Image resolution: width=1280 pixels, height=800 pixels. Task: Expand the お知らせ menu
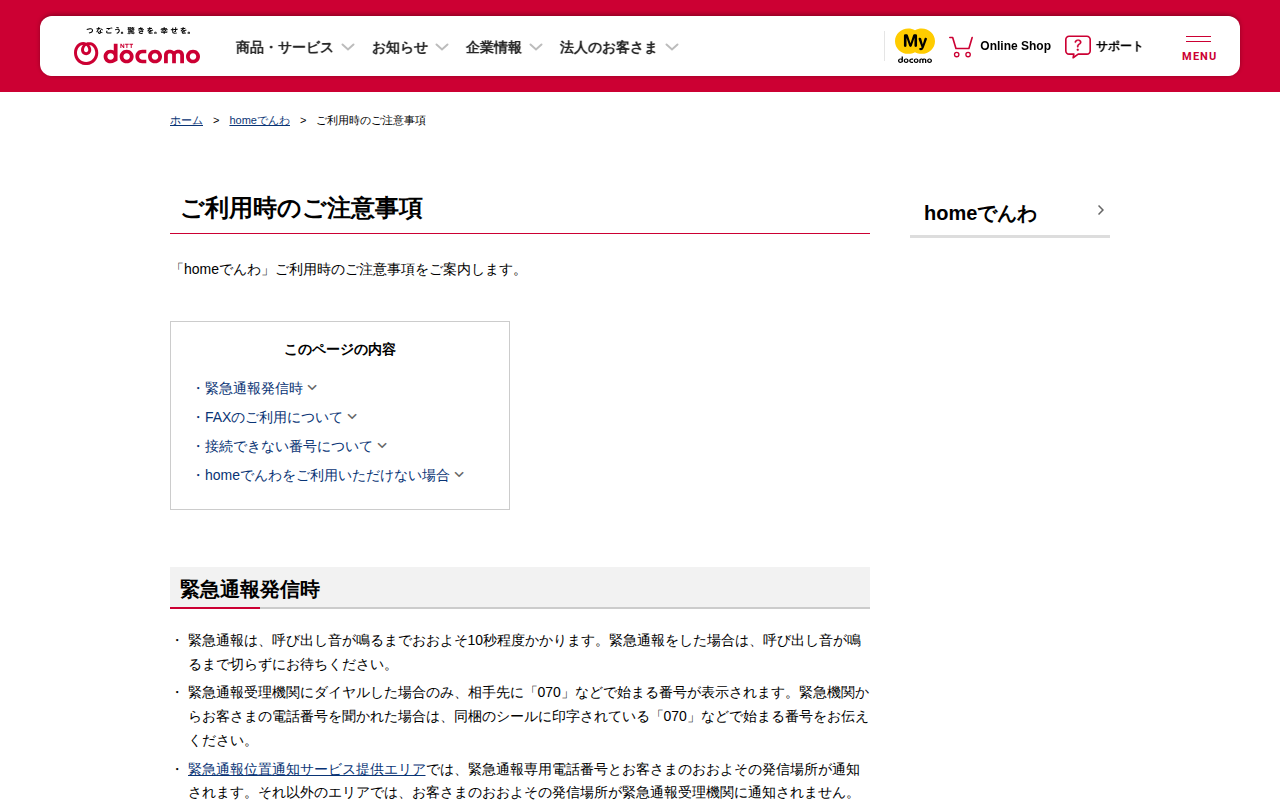(410, 47)
